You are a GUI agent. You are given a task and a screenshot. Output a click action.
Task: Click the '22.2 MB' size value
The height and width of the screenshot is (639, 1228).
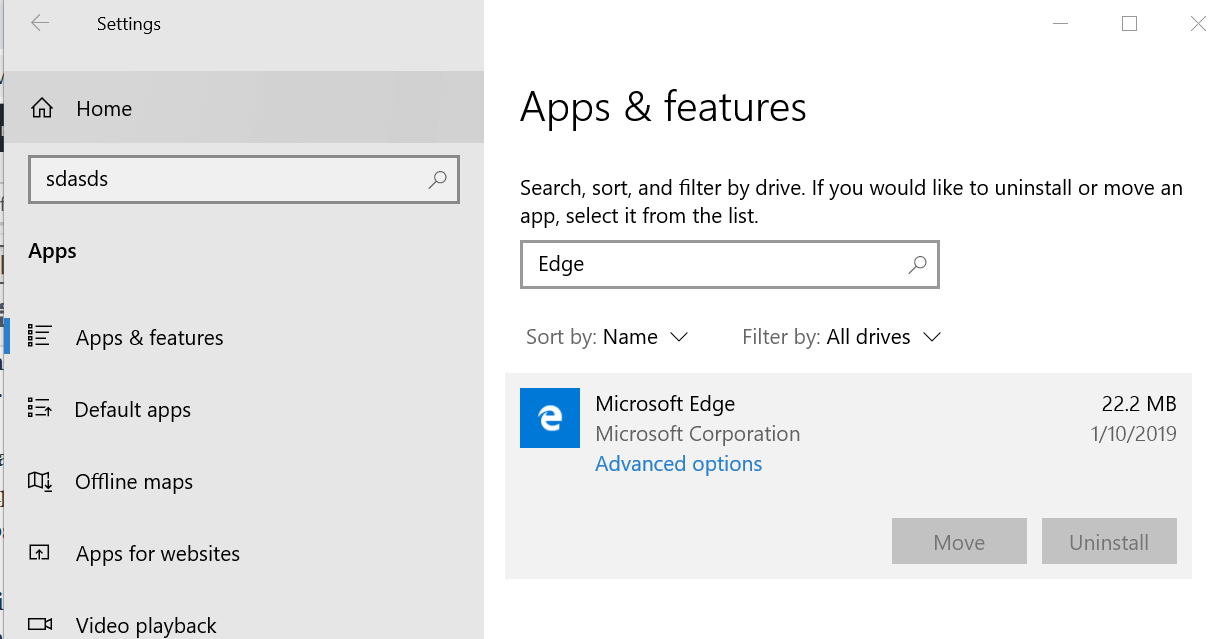(x=1139, y=404)
